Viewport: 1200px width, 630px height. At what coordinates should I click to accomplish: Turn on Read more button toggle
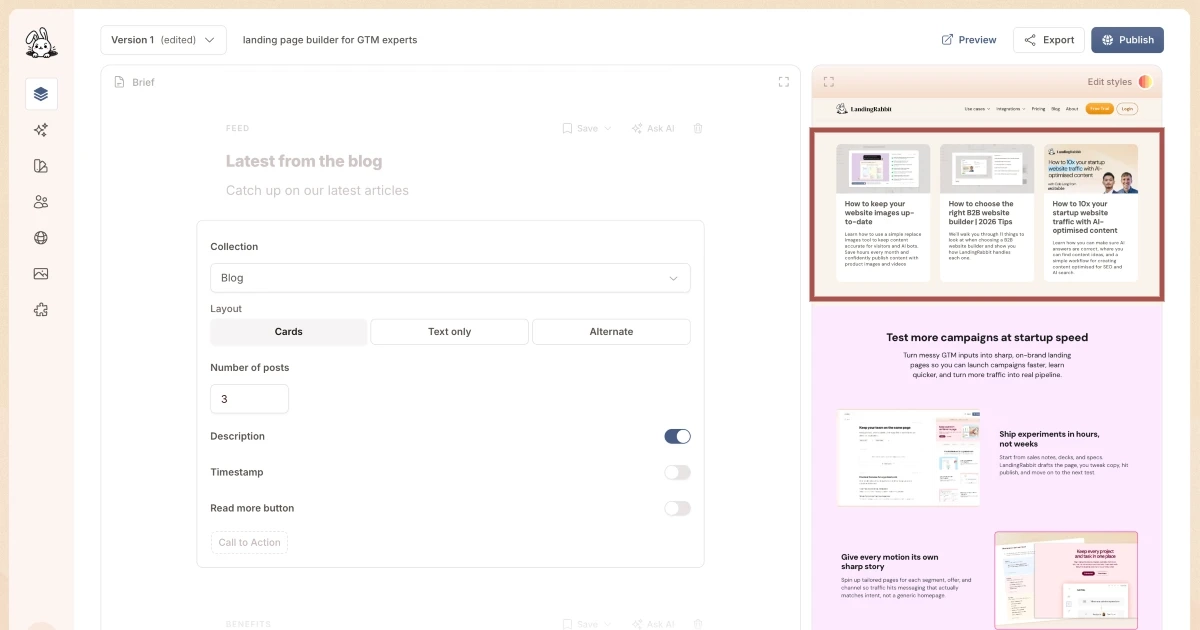tap(677, 508)
